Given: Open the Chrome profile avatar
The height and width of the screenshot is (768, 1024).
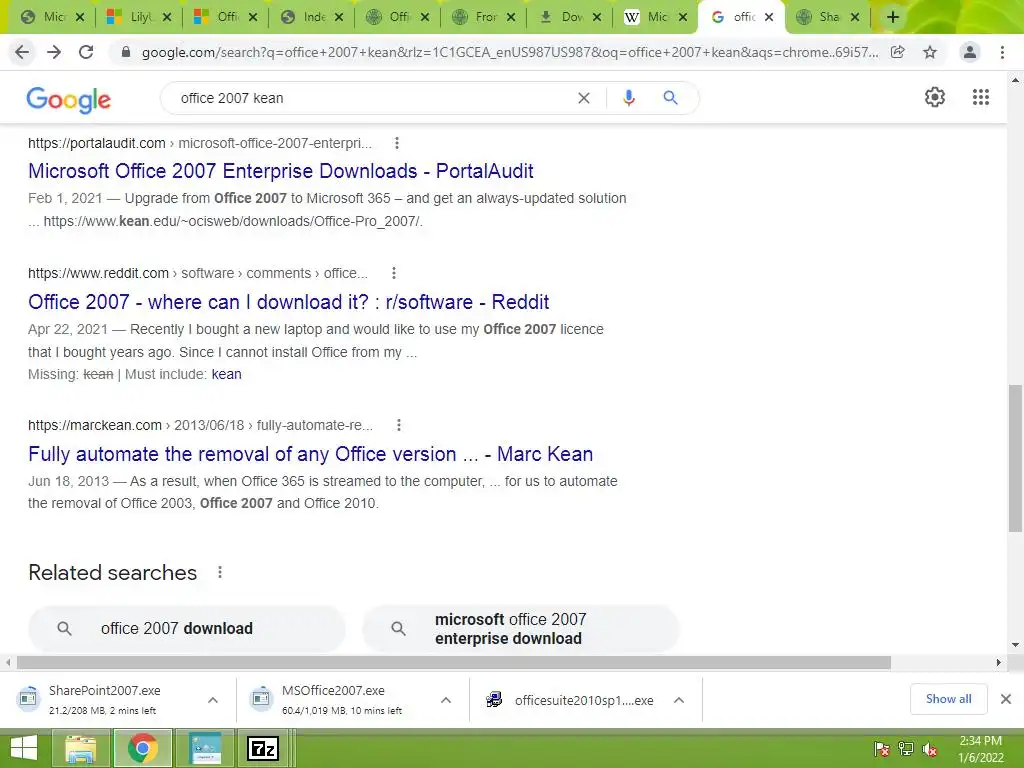Looking at the screenshot, I should coord(970,52).
